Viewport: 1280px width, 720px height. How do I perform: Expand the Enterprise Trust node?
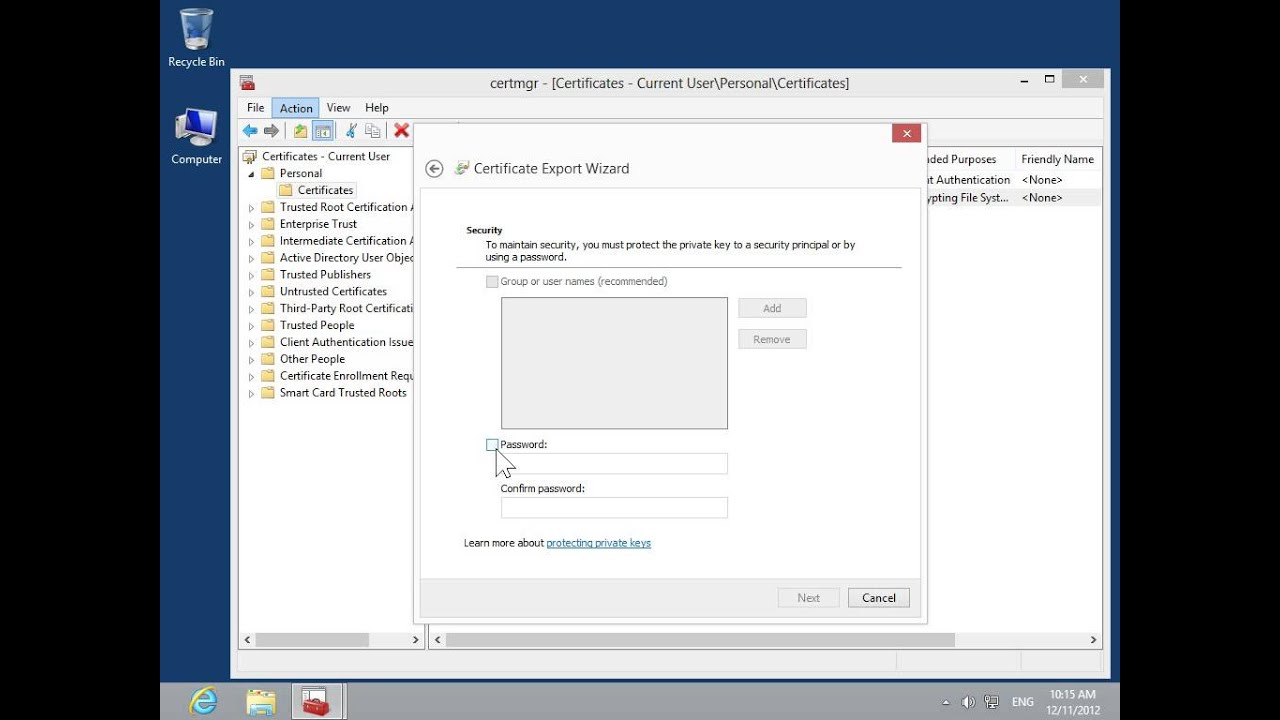[252, 225]
